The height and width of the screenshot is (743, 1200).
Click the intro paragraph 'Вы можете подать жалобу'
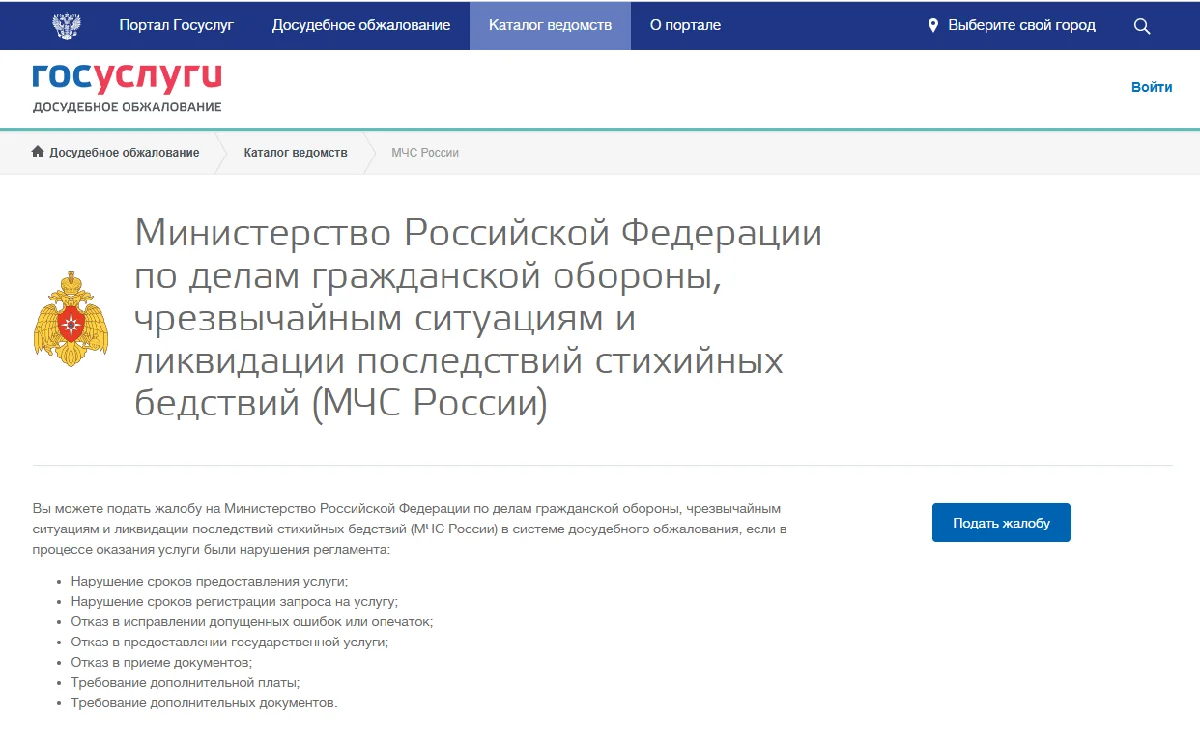410,529
